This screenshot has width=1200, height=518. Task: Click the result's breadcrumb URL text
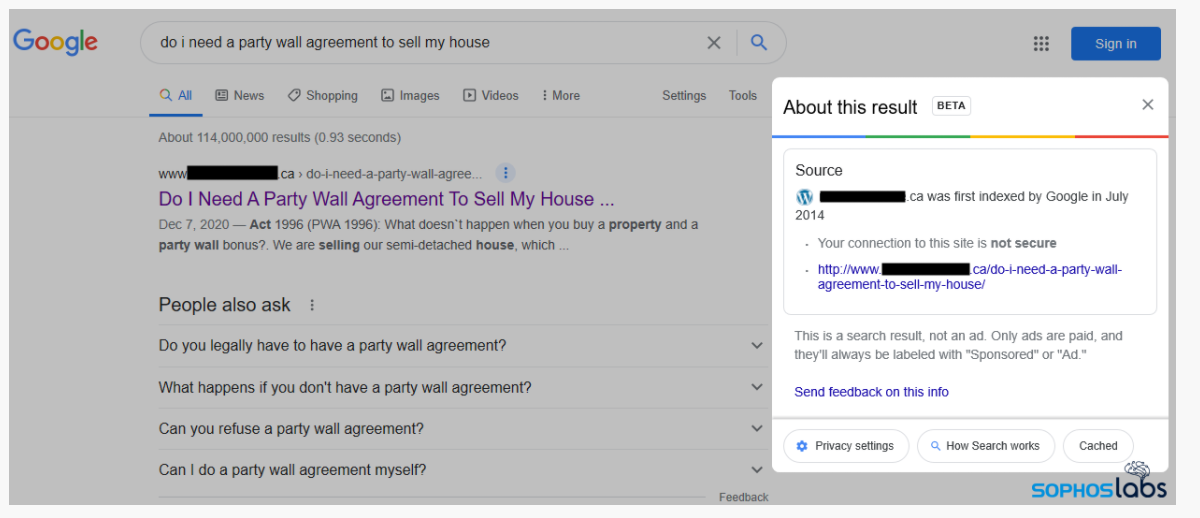click(320, 173)
